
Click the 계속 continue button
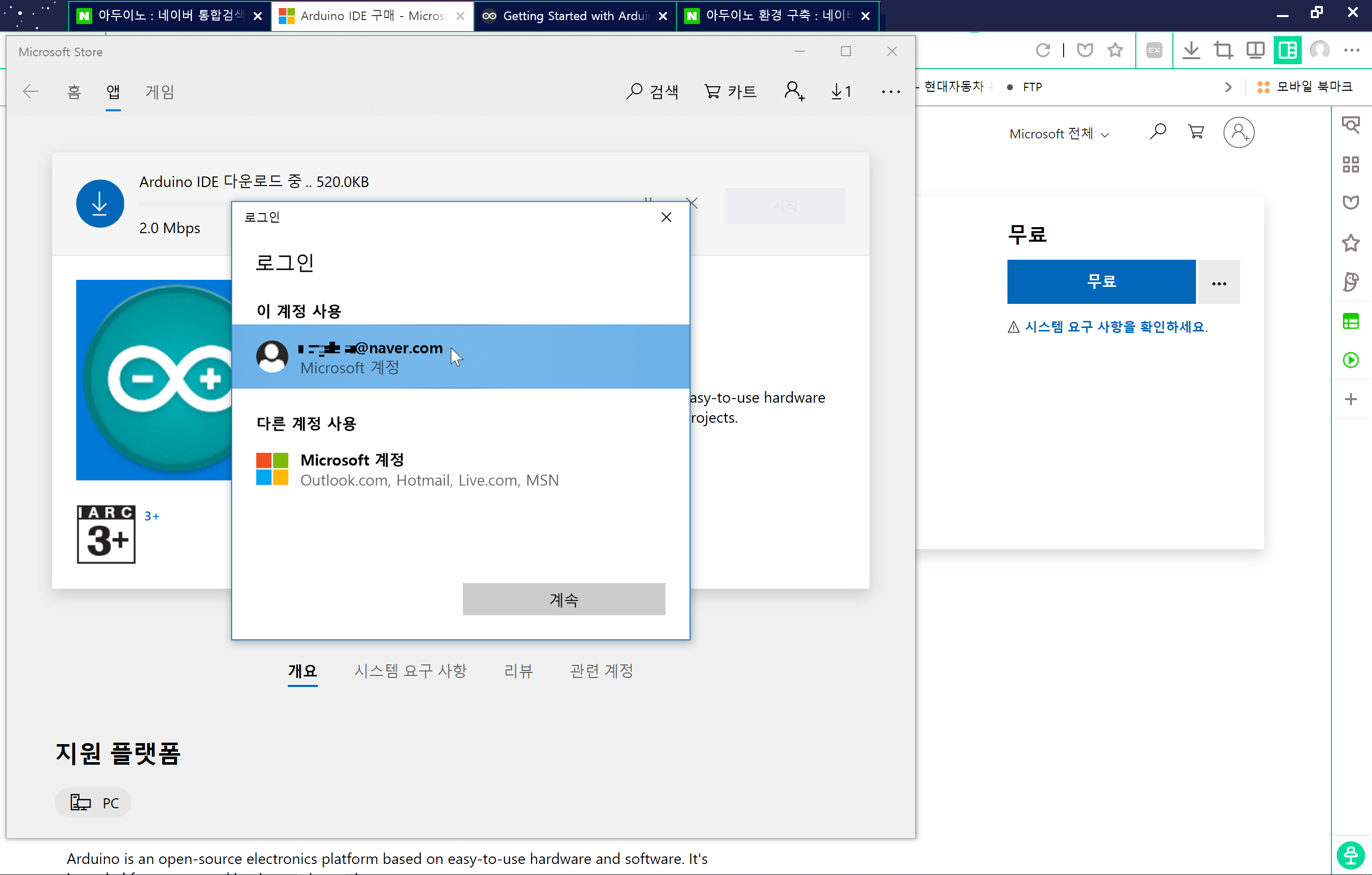click(564, 599)
